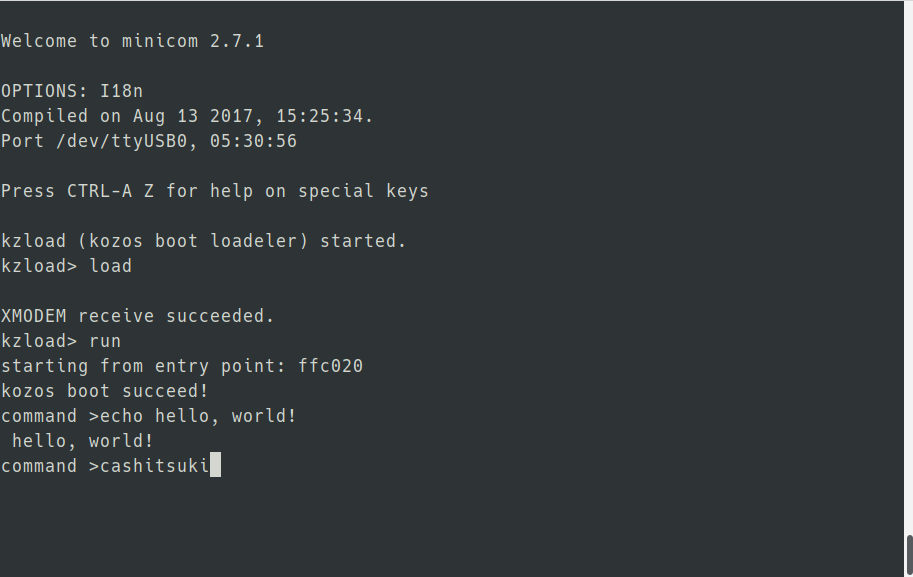This screenshot has width=913, height=577.
Task: Click the "kozos boot loadeler" started line
Action: pyautogui.click(x=203, y=241)
